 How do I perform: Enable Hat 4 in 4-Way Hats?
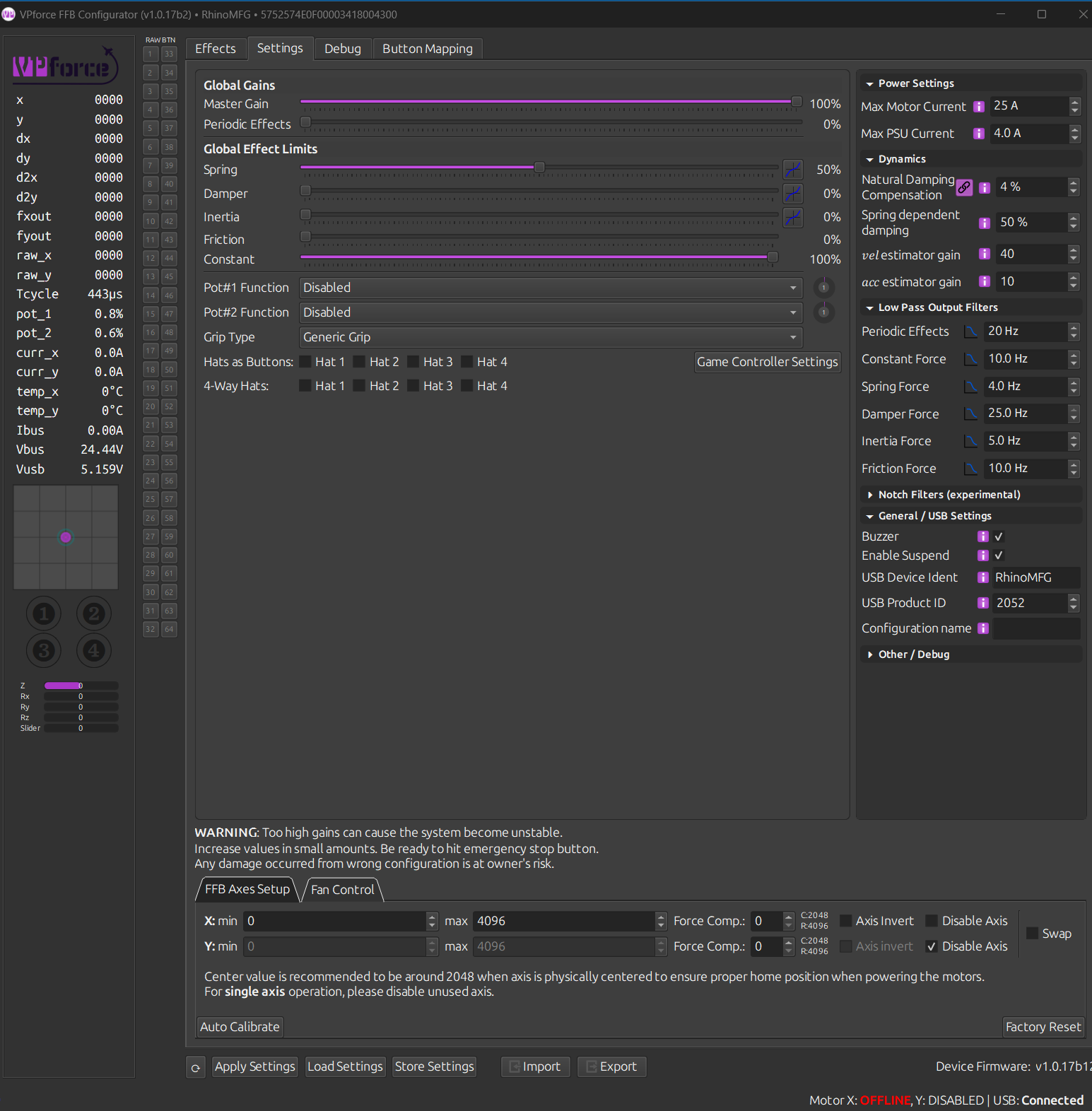pos(467,386)
